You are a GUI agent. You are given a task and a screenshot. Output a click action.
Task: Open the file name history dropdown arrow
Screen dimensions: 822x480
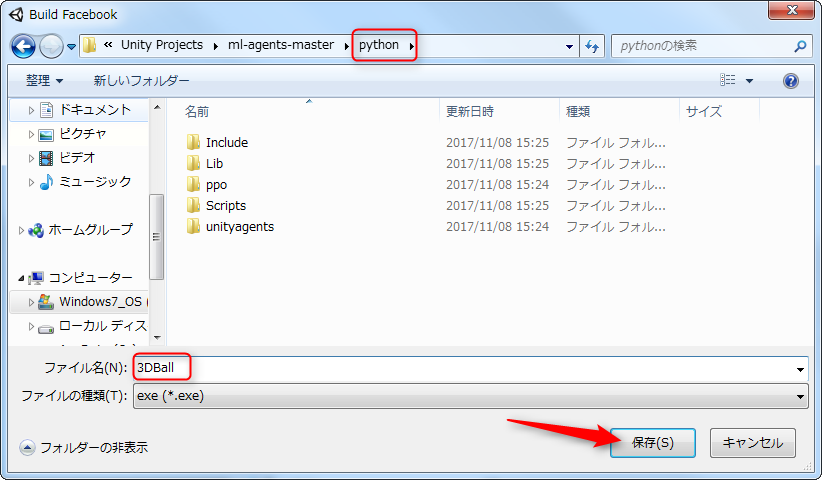[x=801, y=369]
